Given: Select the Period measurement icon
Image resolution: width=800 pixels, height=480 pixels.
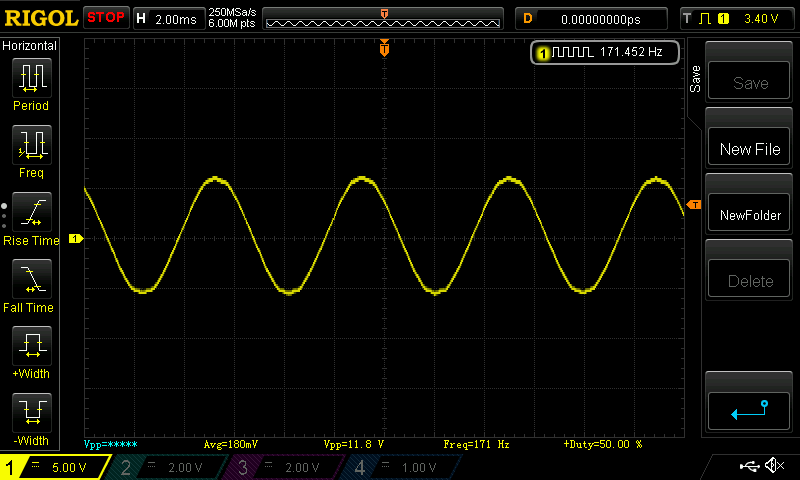Looking at the screenshot, I should pyautogui.click(x=31, y=78).
